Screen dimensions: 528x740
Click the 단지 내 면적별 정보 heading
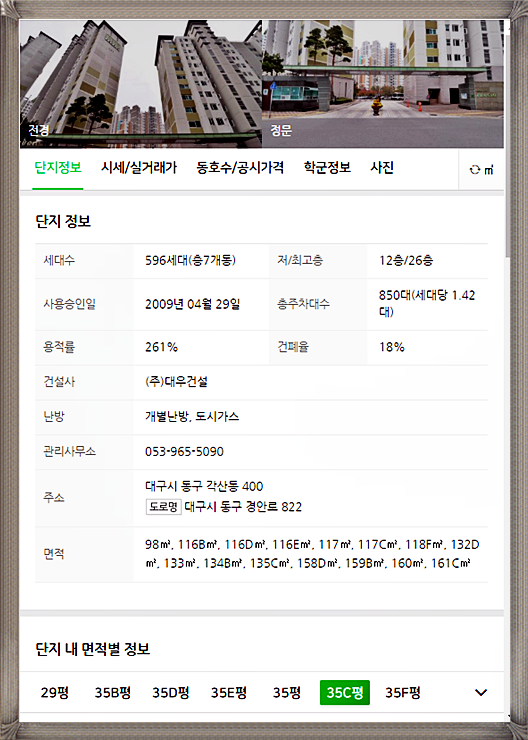click(93, 649)
